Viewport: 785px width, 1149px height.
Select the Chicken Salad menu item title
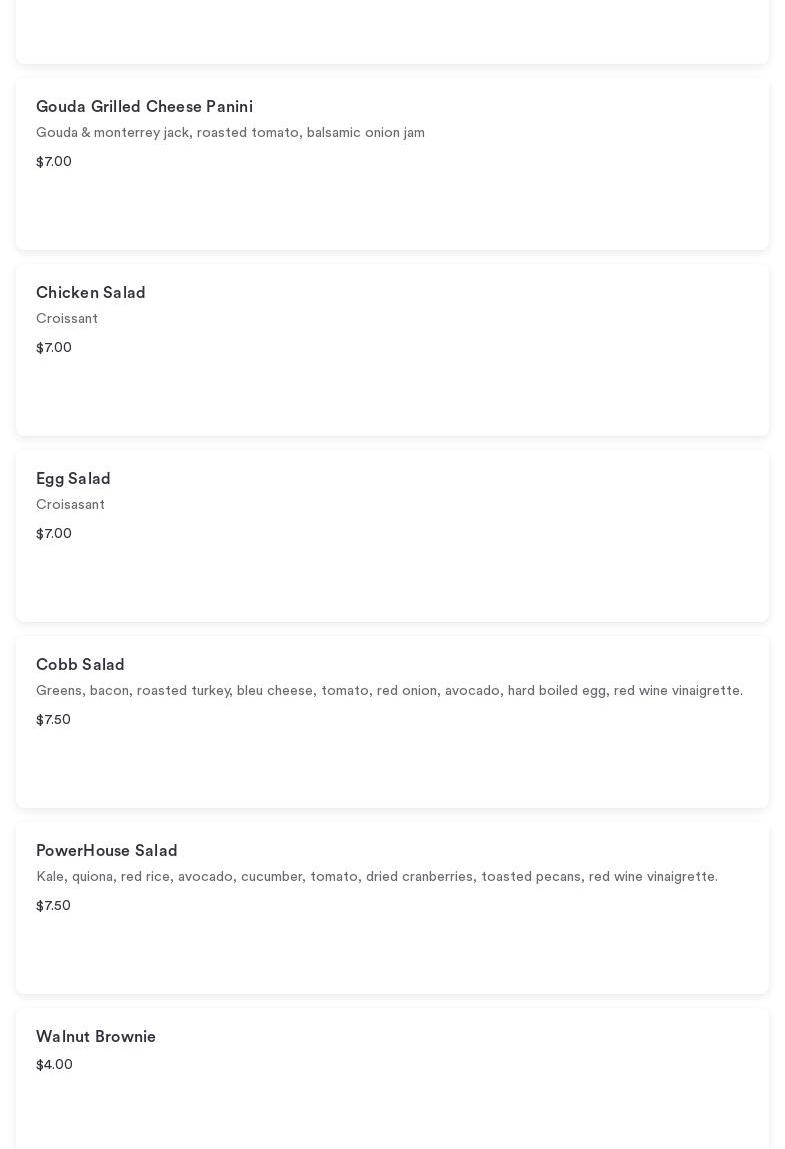91,293
